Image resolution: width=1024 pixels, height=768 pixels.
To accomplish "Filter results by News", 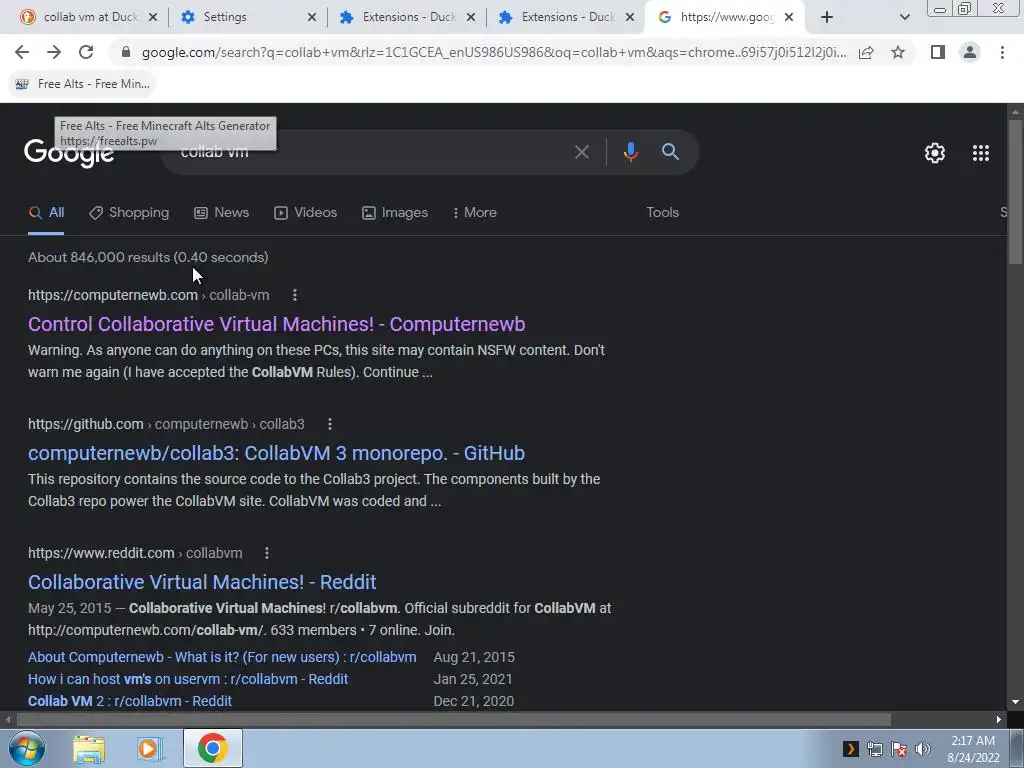I will (x=221, y=213).
